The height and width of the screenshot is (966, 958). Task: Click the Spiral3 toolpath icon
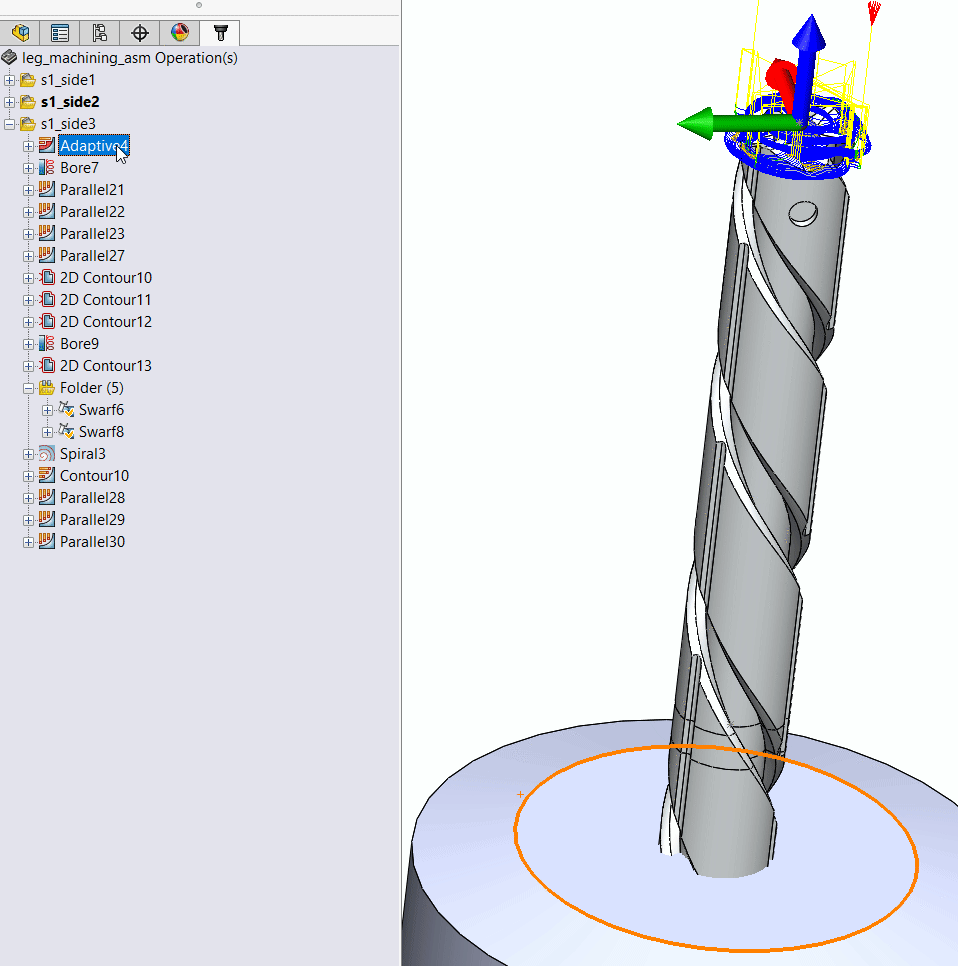pyautogui.click(x=46, y=454)
